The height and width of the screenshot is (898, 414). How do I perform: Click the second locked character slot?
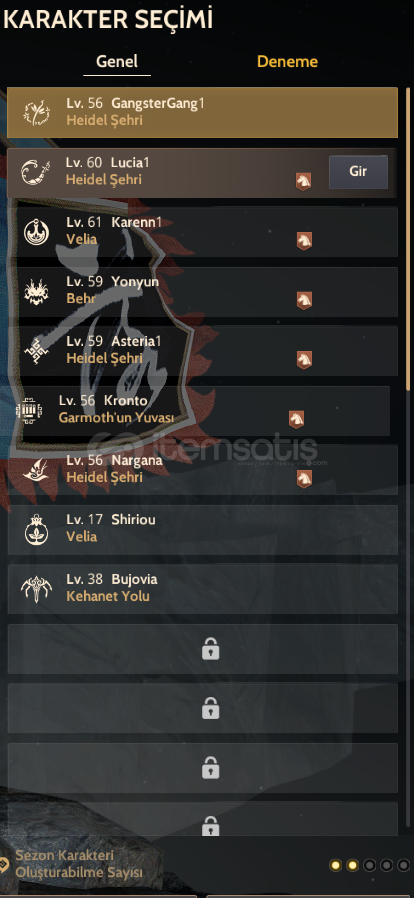tap(203, 708)
